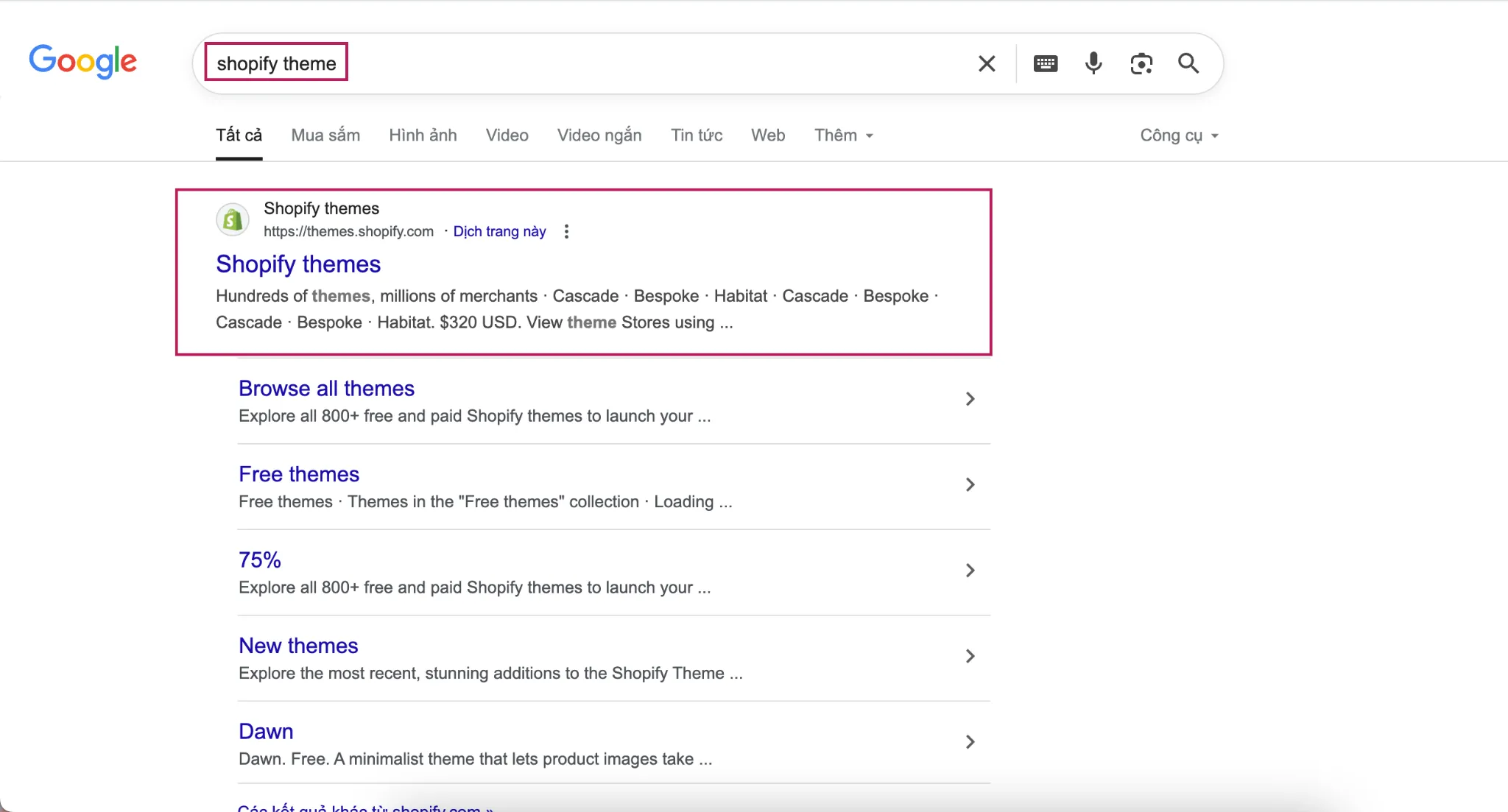Click the https://themes.shopify.com URL text
The image size is (1508, 812).
tap(348, 232)
